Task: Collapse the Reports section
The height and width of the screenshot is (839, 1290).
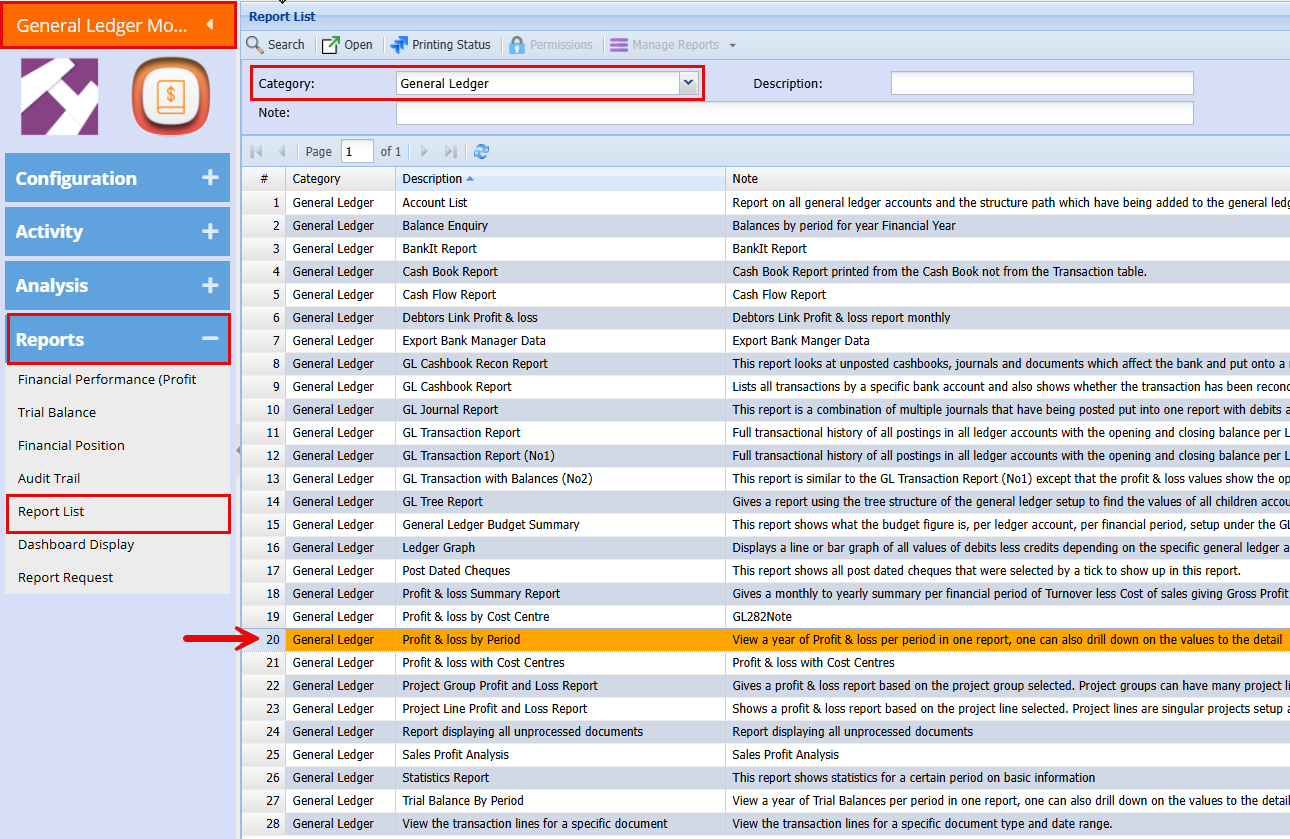Action: click(210, 339)
